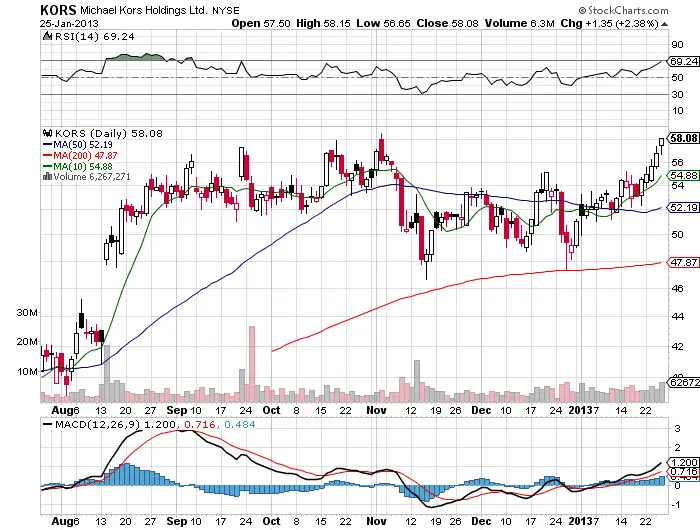Image resolution: width=700 pixels, height=530 pixels.
Task: Click the 2 level on MACD axis
Action: tap(677, 447)
